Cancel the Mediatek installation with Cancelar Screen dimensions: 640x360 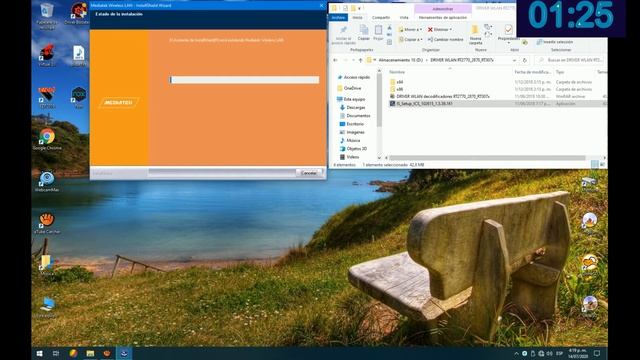[x=309, y=173]
